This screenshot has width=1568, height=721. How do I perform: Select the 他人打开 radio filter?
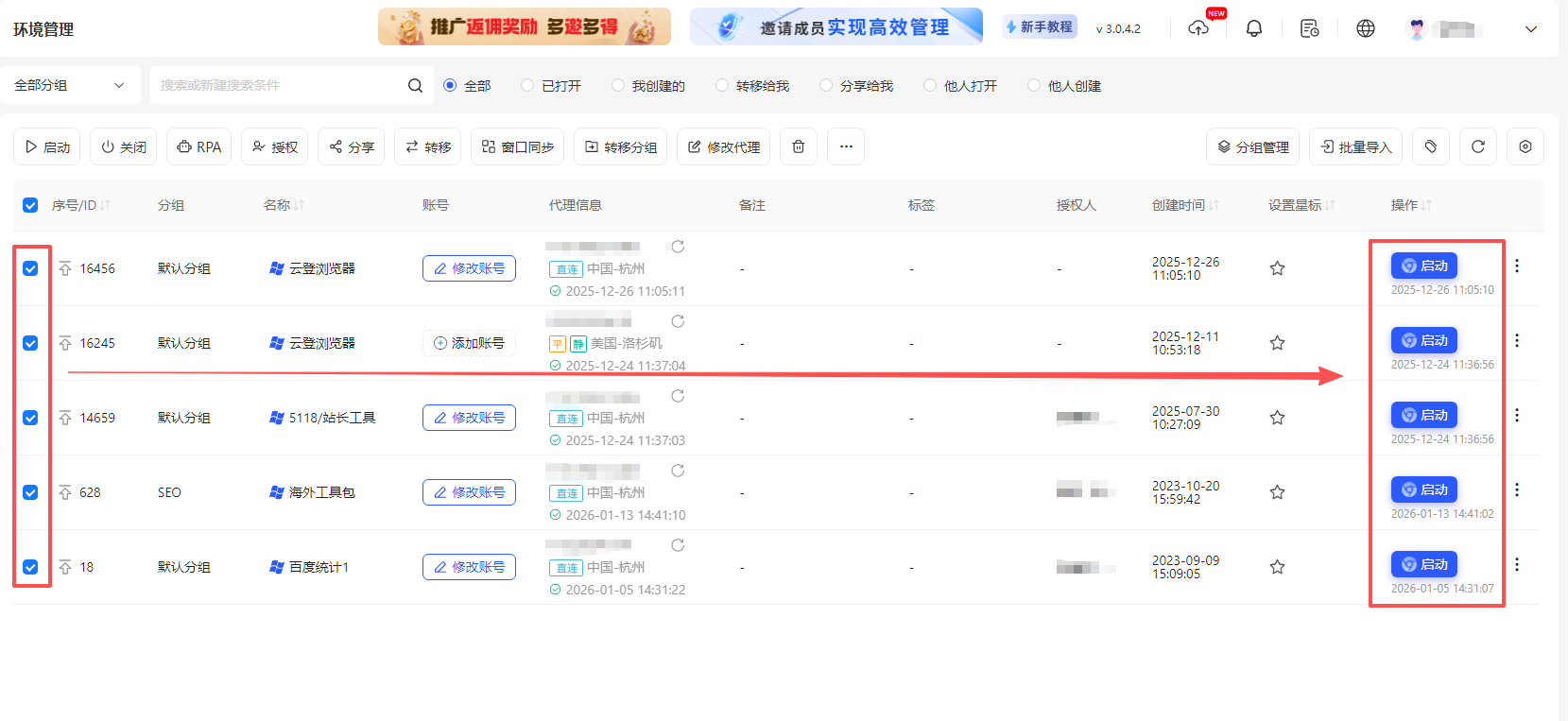(930, 85)
